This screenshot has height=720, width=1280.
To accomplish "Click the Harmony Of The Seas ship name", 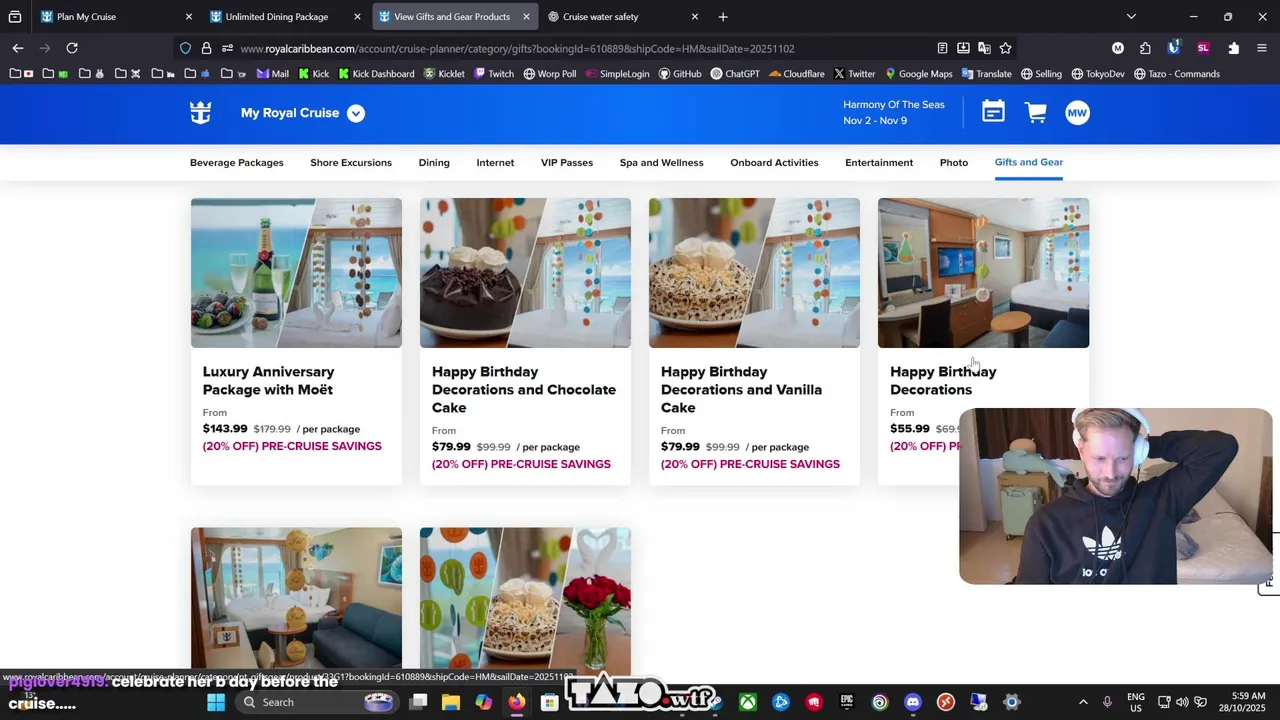I will coord(893,104).
